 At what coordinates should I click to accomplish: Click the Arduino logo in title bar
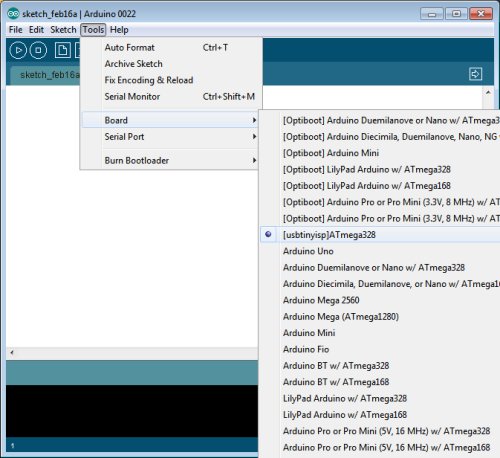coord(13,14)
